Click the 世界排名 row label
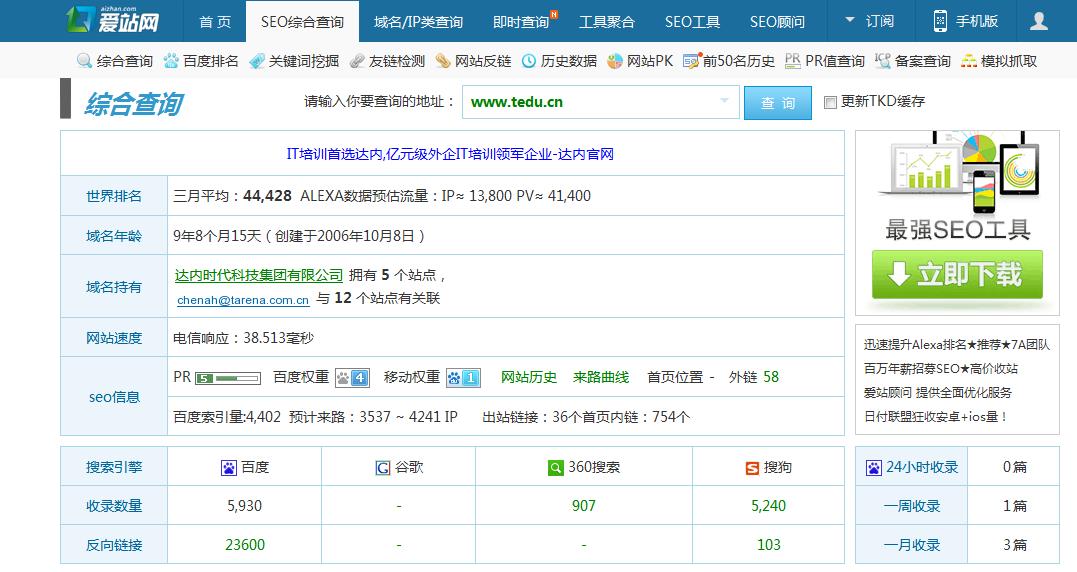 point(114,196)
